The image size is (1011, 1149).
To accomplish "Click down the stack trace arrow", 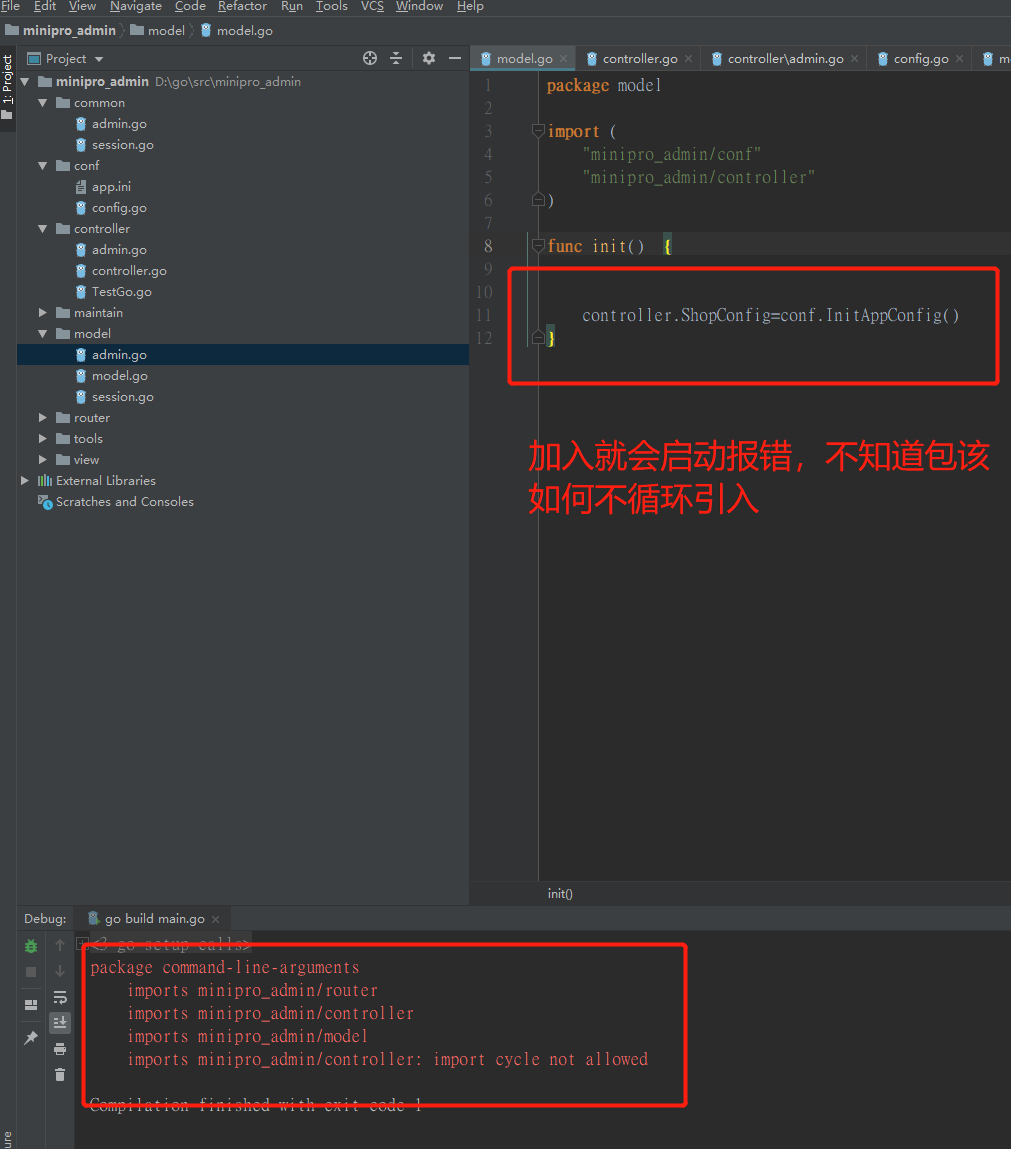I will click(60, 972).
